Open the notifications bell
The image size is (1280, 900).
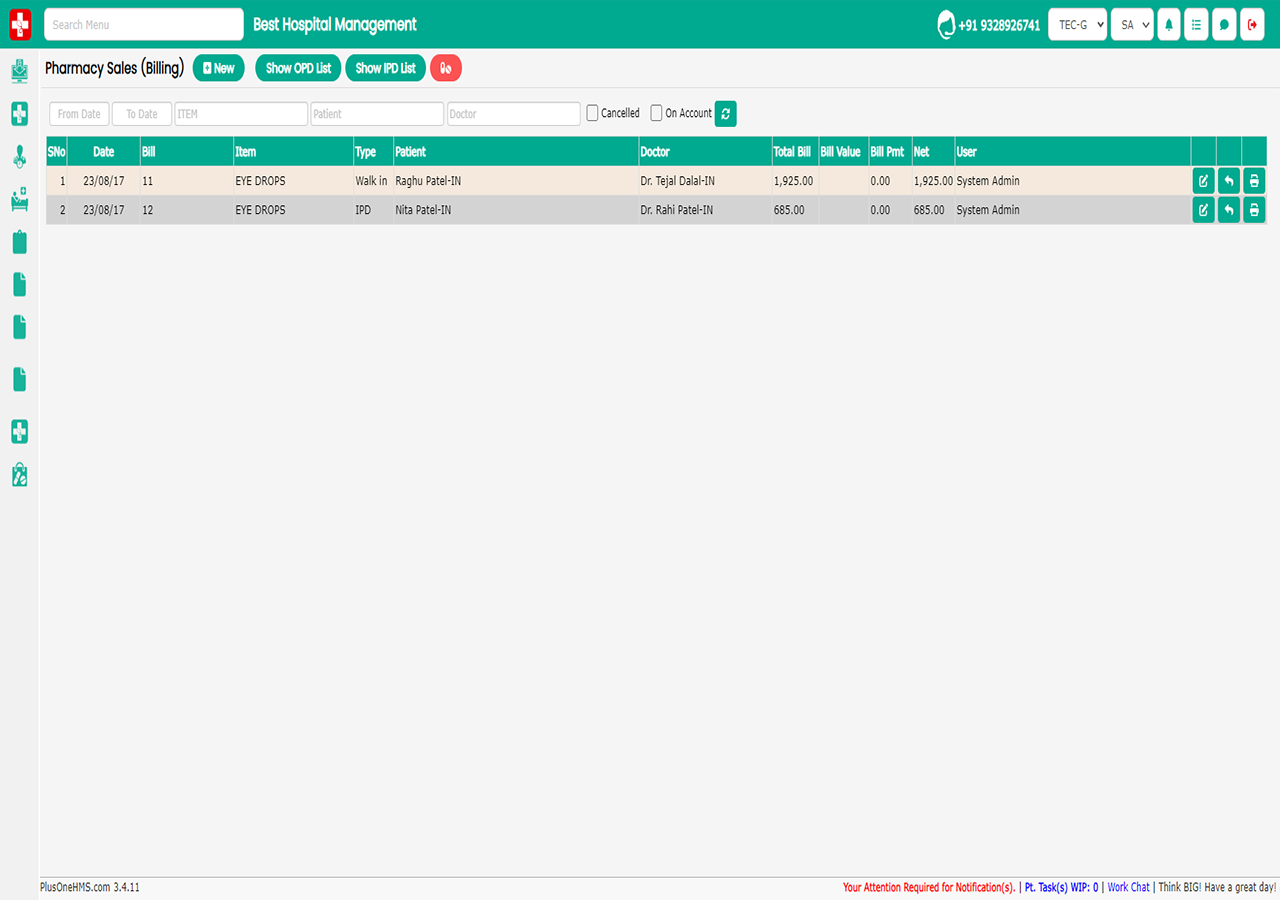1168,25
